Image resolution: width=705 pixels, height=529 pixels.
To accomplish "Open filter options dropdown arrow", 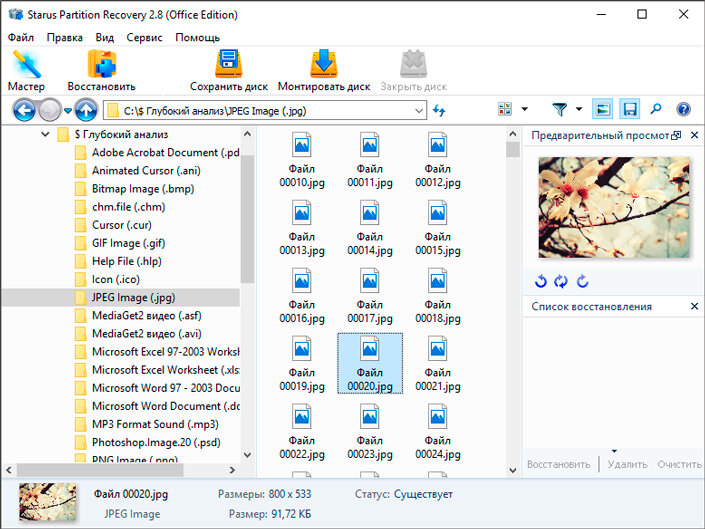I will (x=579, y=109).
